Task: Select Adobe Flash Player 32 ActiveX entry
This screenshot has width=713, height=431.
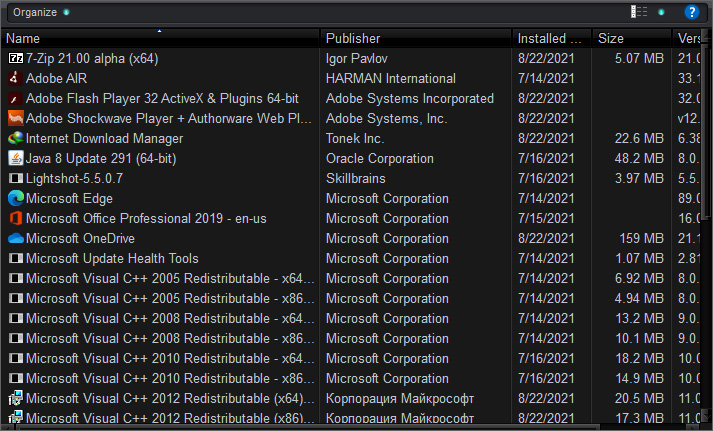Action: (162, 98)
